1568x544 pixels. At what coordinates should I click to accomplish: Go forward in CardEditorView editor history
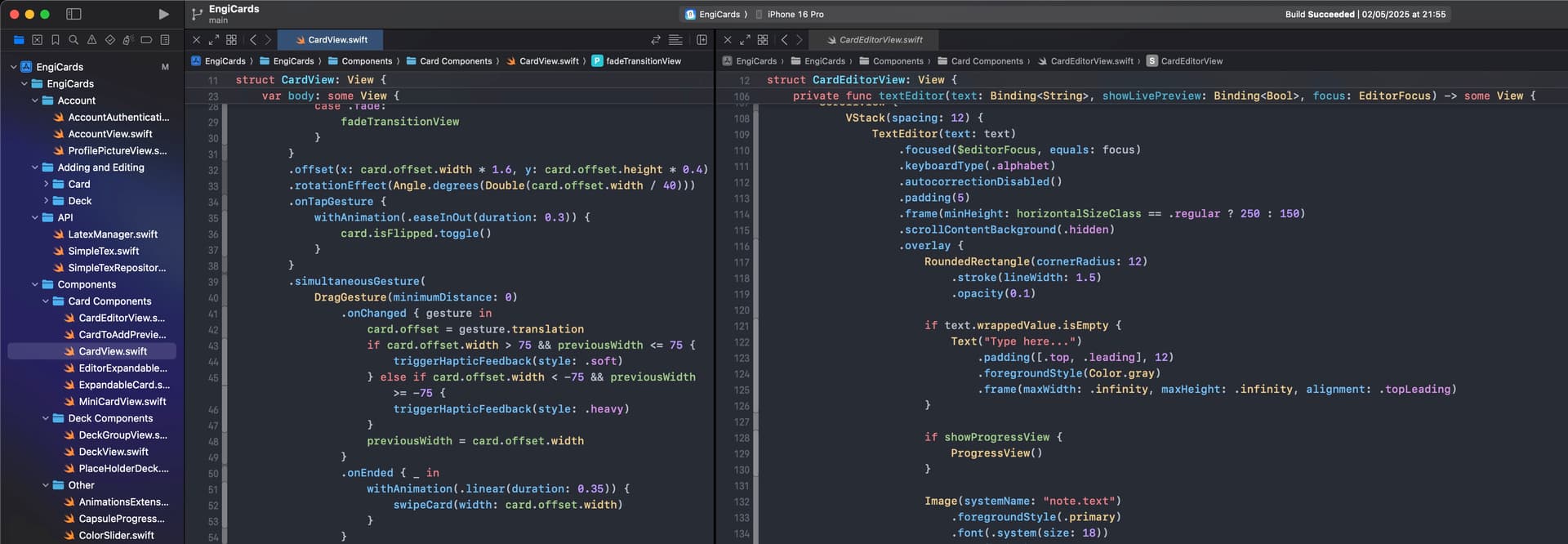(800, 40)
